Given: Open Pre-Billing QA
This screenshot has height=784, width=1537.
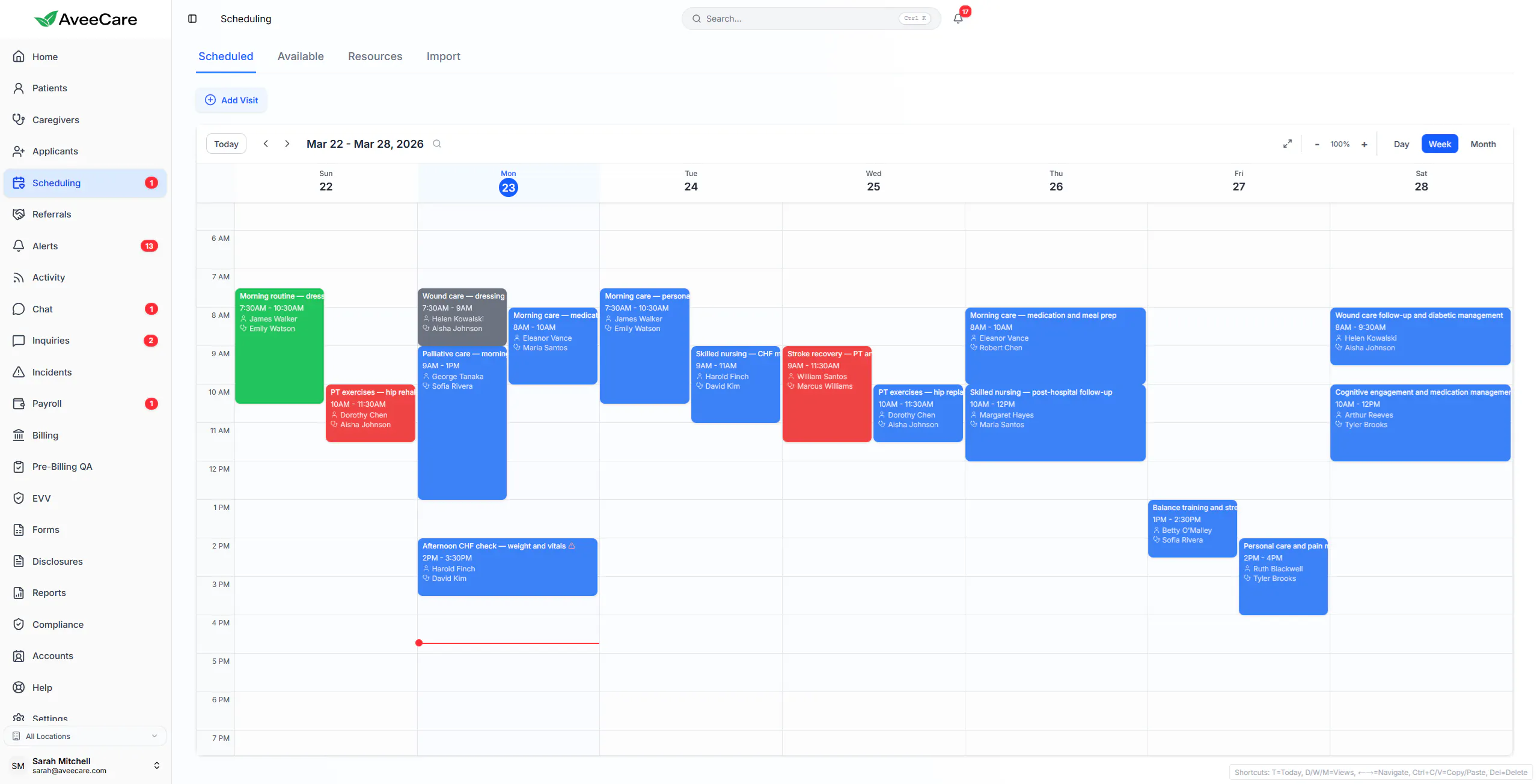Looking at the screenshot, I should point(85,467).
